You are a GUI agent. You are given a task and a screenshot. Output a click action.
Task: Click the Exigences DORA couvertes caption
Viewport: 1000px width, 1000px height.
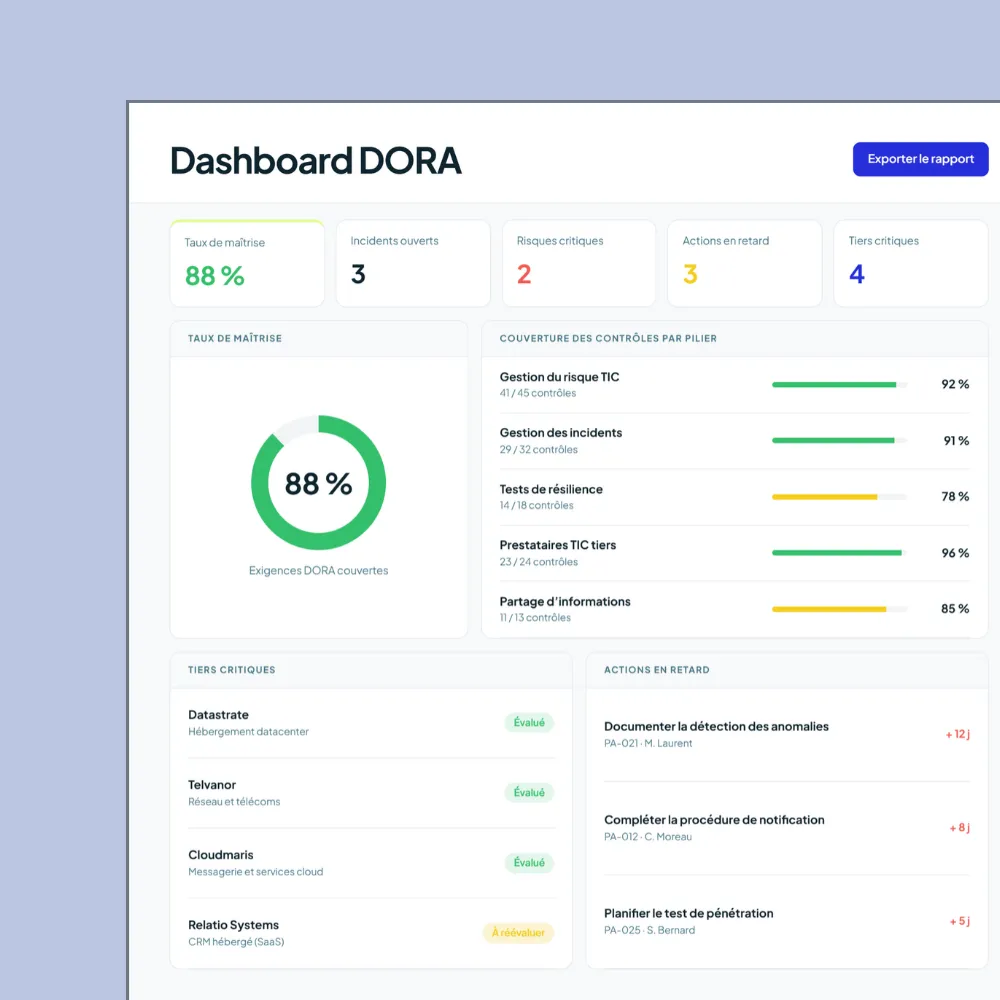tap(318, 570)
